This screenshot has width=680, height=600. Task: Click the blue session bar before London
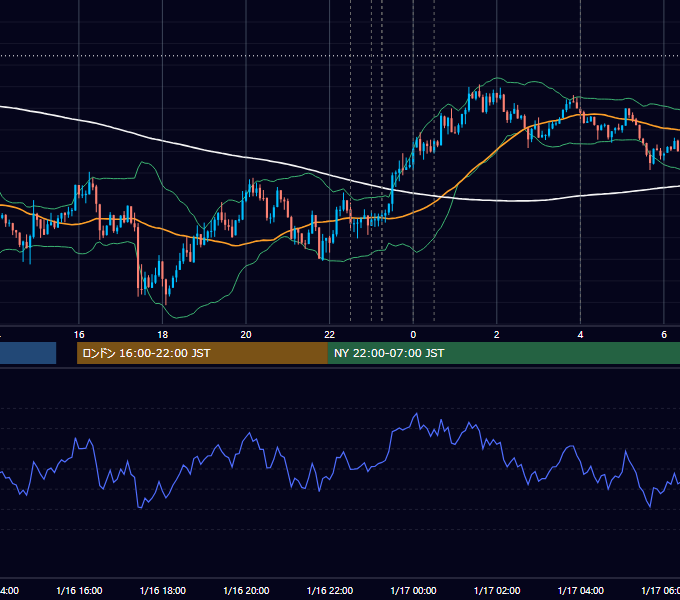[x=28, y=353]
